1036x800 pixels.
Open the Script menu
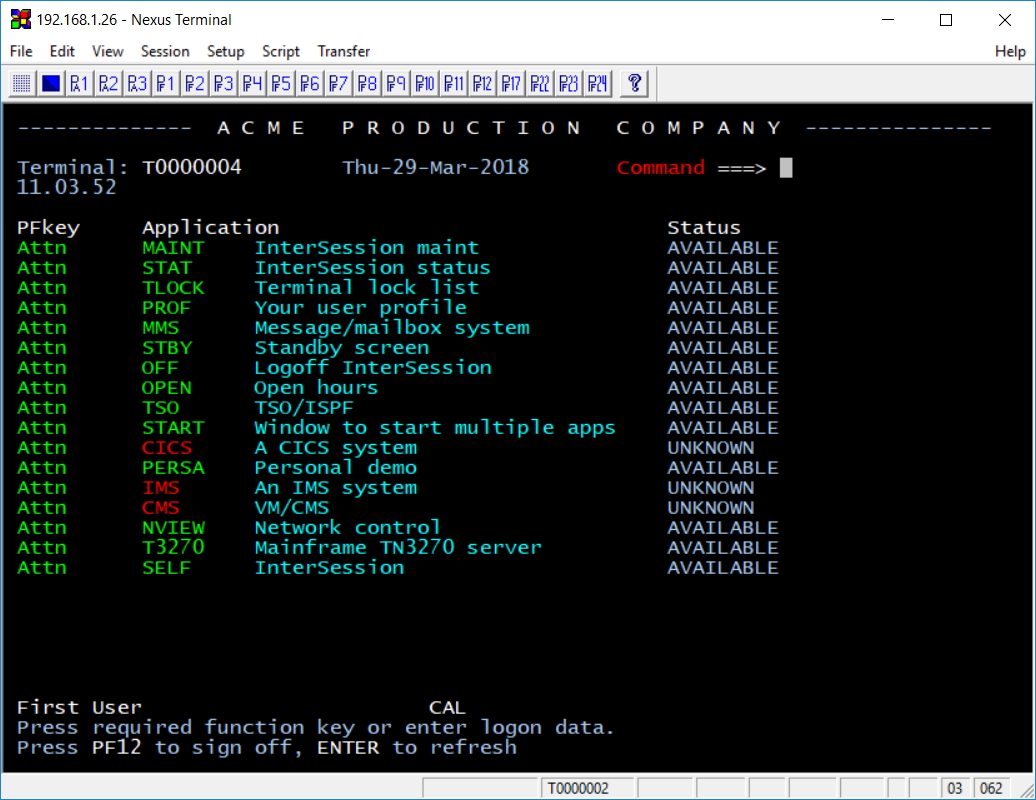(x=281, y=51)
